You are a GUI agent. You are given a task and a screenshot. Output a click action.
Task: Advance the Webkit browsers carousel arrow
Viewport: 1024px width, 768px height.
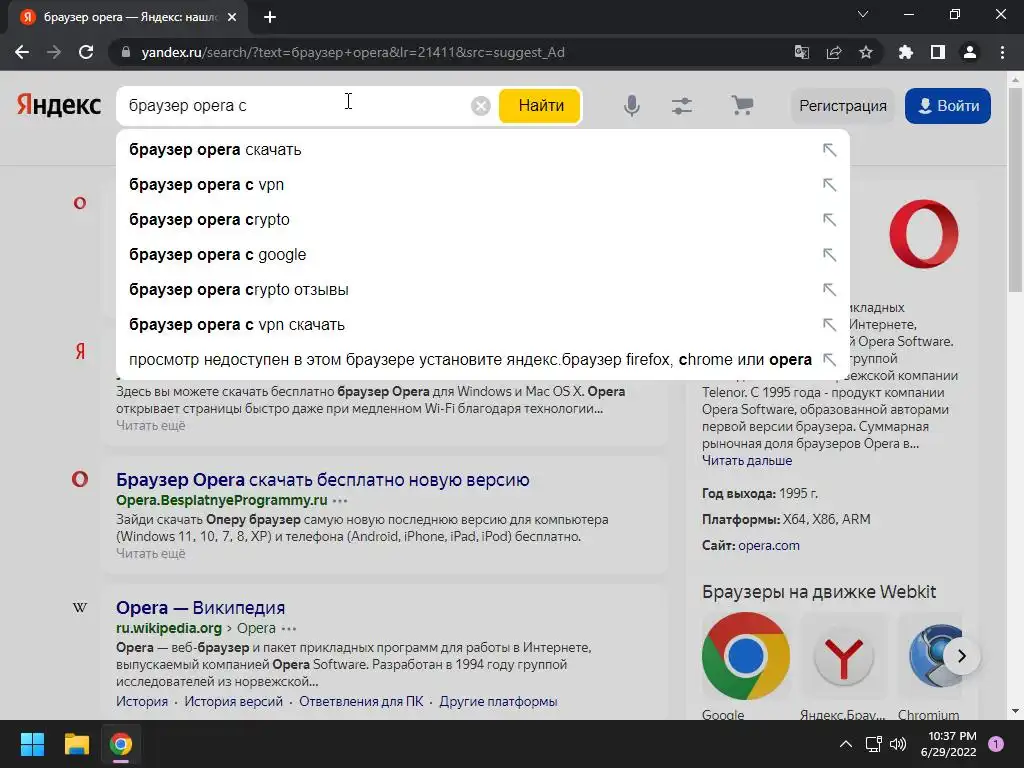pos(961,656)
